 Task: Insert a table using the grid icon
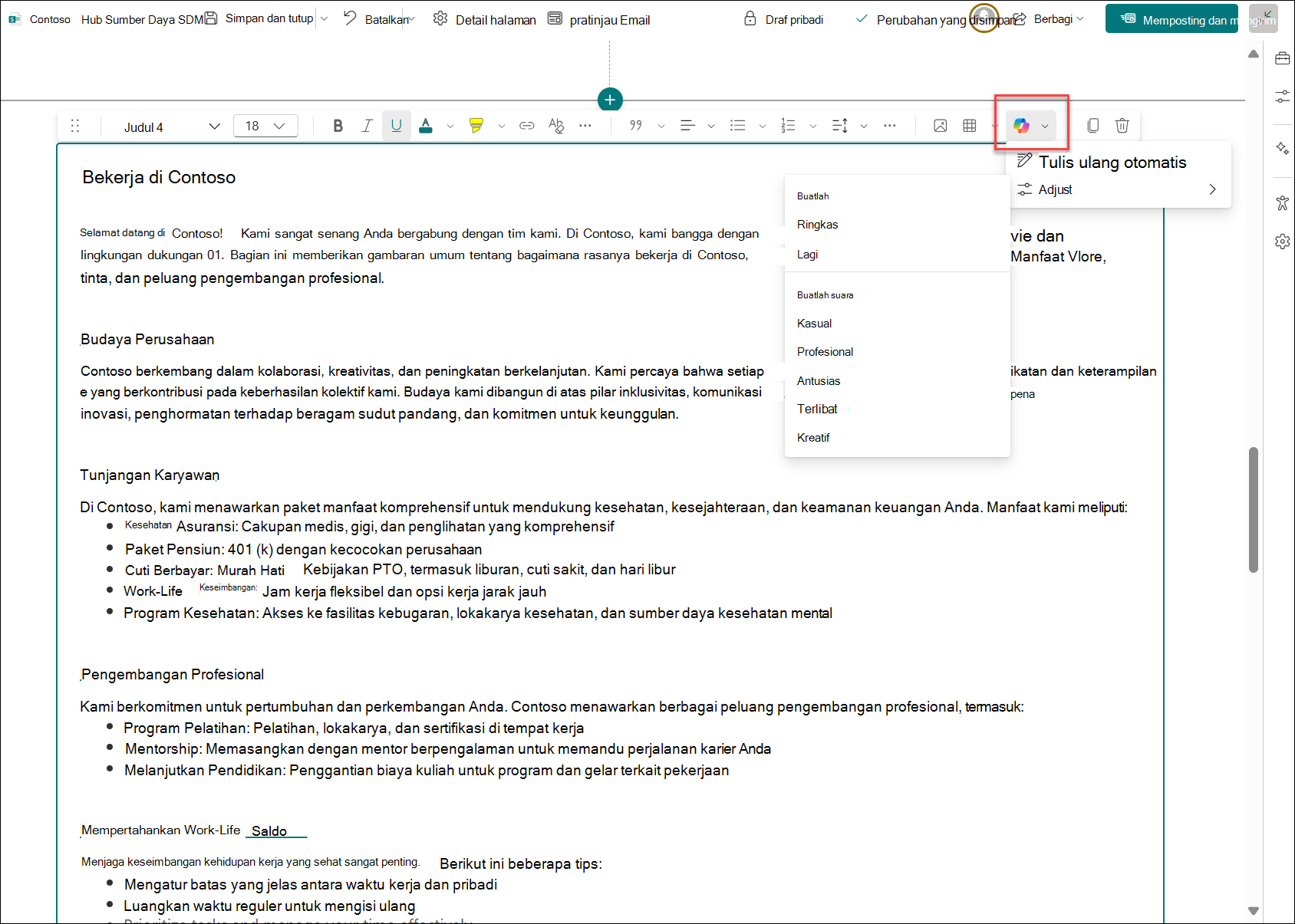coord(970,126)
